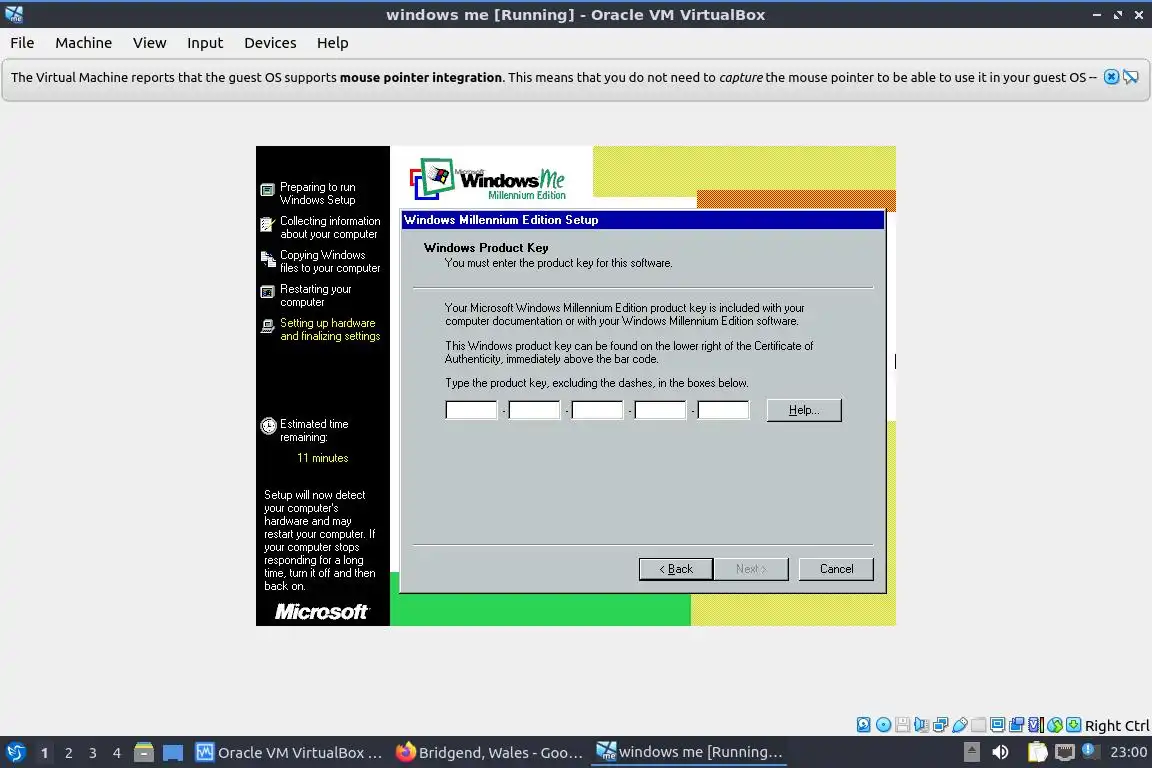Click the Windows Millennium Edition Setup title bar
The width and height of the screenshot is (1152, 768).
(x=643, y=220)
